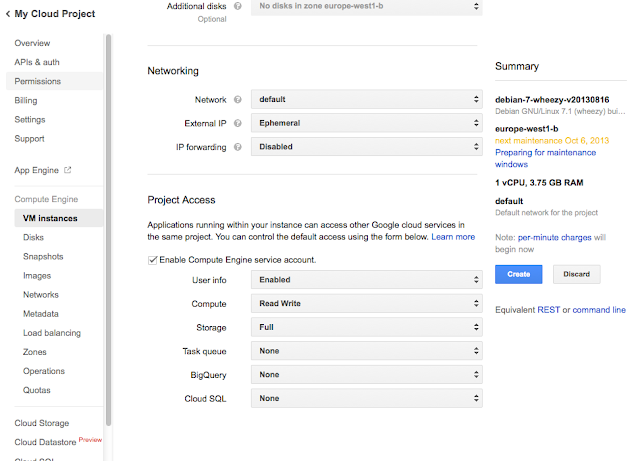The image size is (640, 461).
Task: Click the blue Create button
Action: tap(518, 274)
